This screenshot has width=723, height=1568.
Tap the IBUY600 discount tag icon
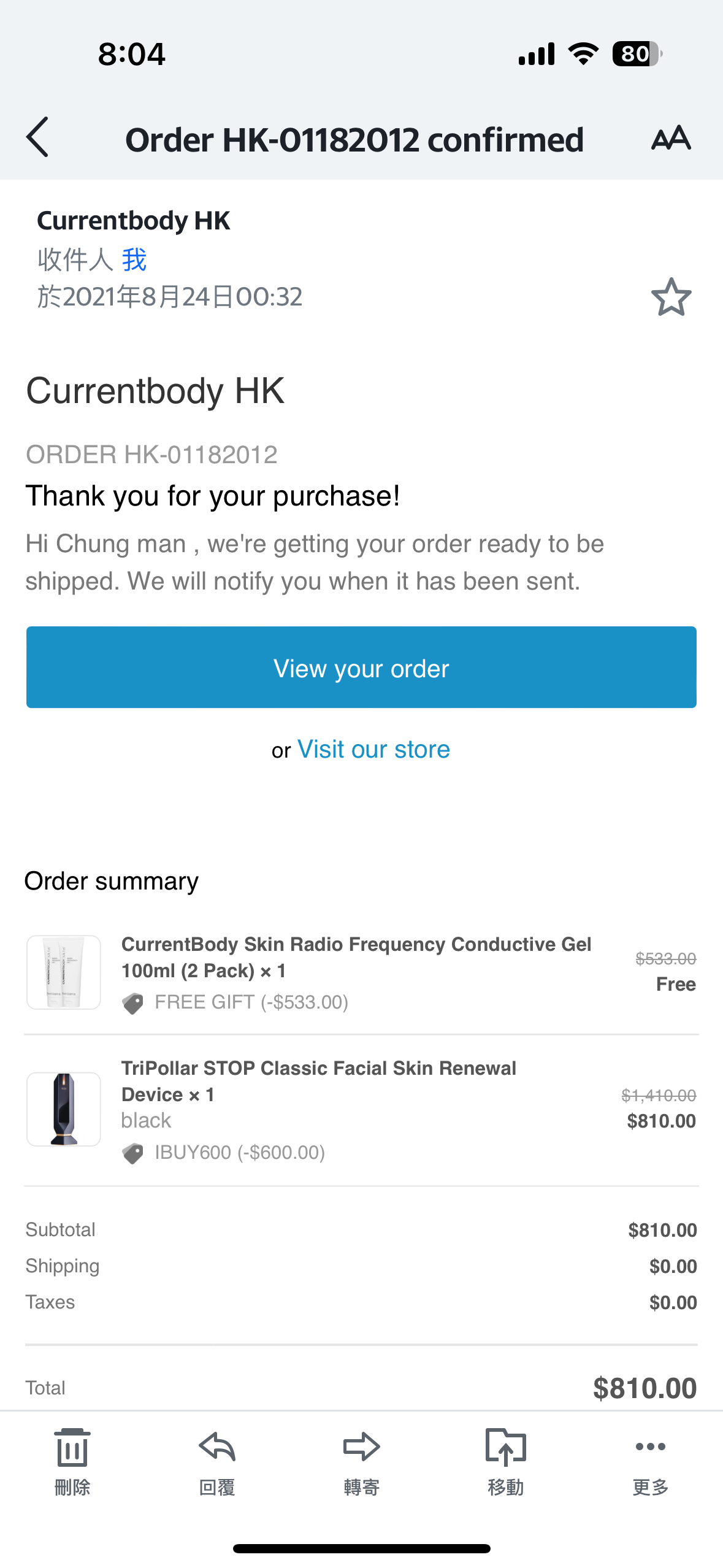click(132, 1153)
